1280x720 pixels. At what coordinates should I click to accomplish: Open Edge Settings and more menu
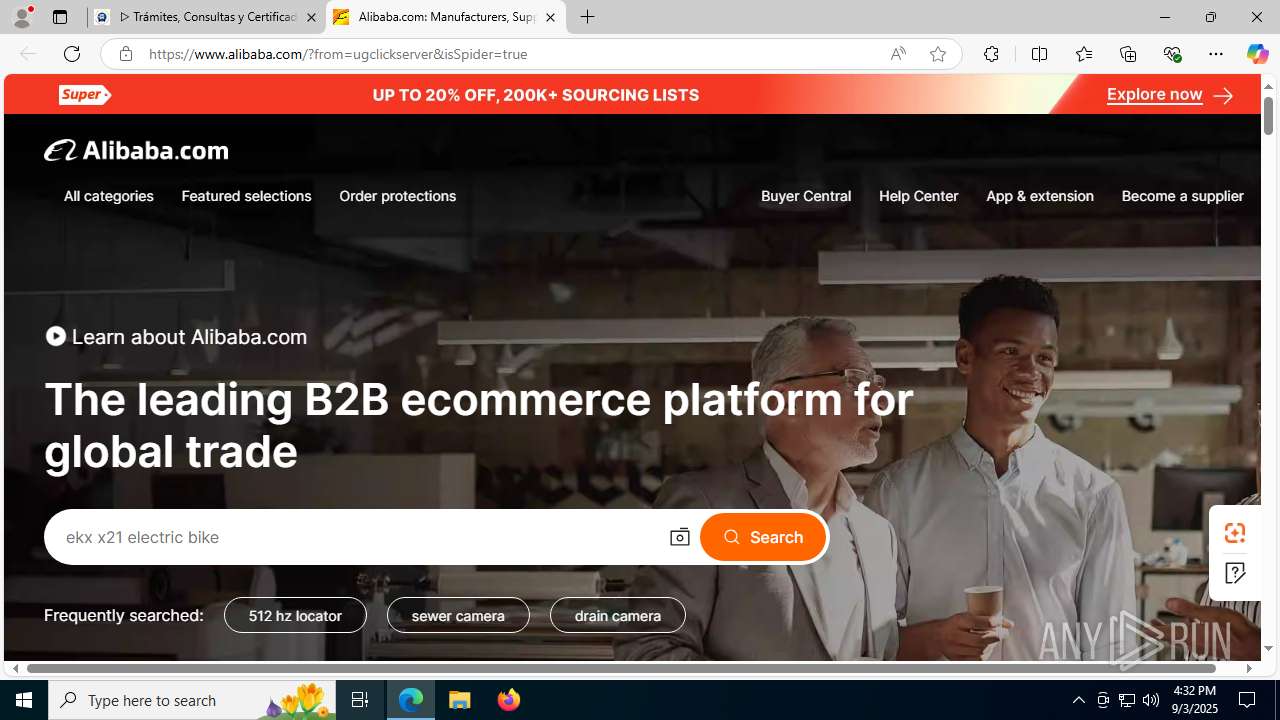[x=1216, y=54]
